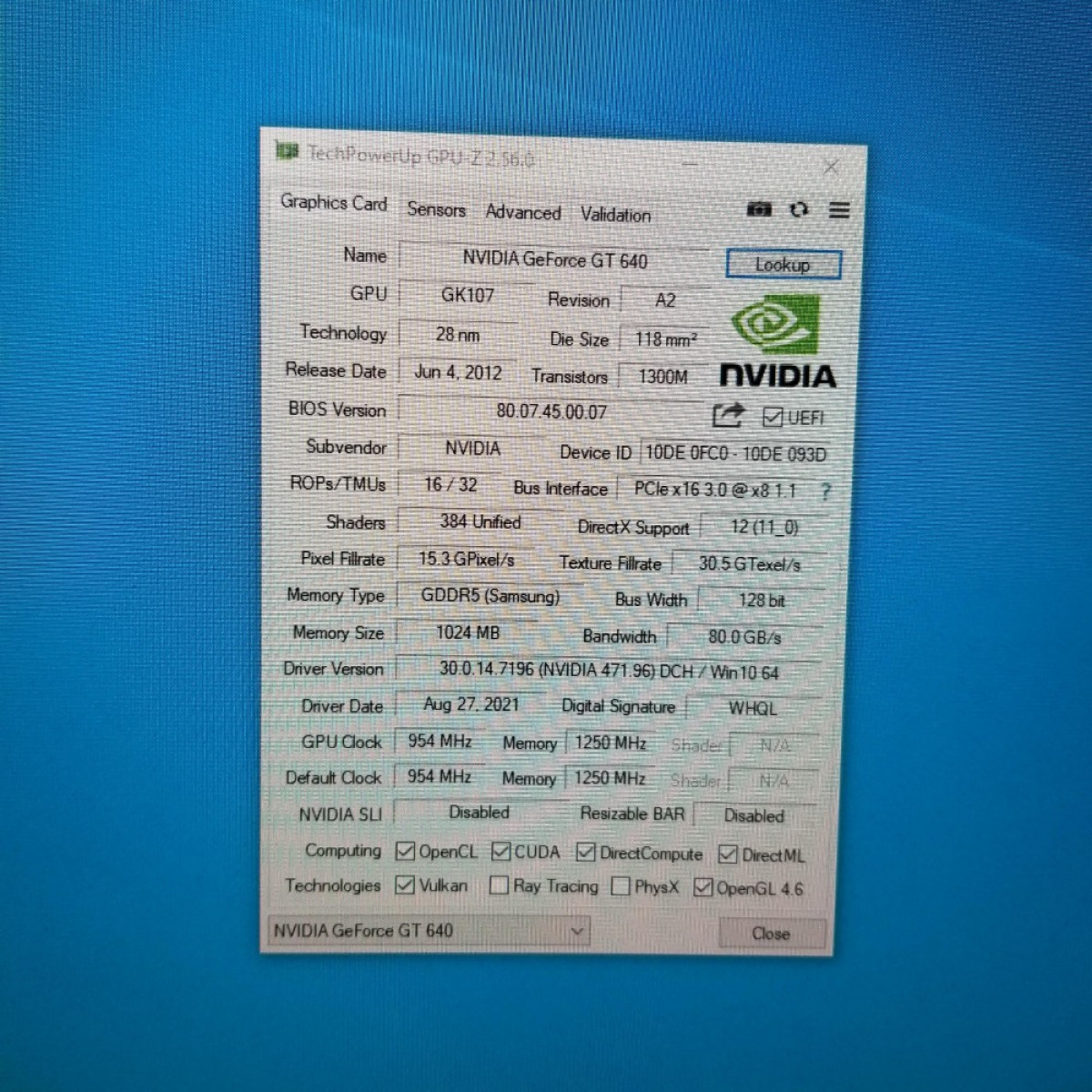Click the Transistors value 1300M
Viewport: 1092px width, 1092px height.
663,377
